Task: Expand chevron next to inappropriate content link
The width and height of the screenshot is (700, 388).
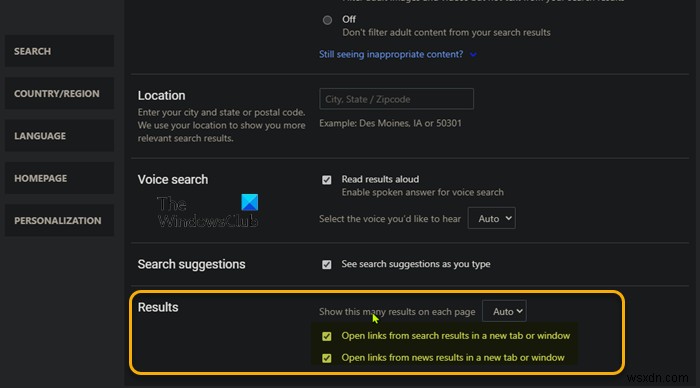Action: (x=473, y=54)
